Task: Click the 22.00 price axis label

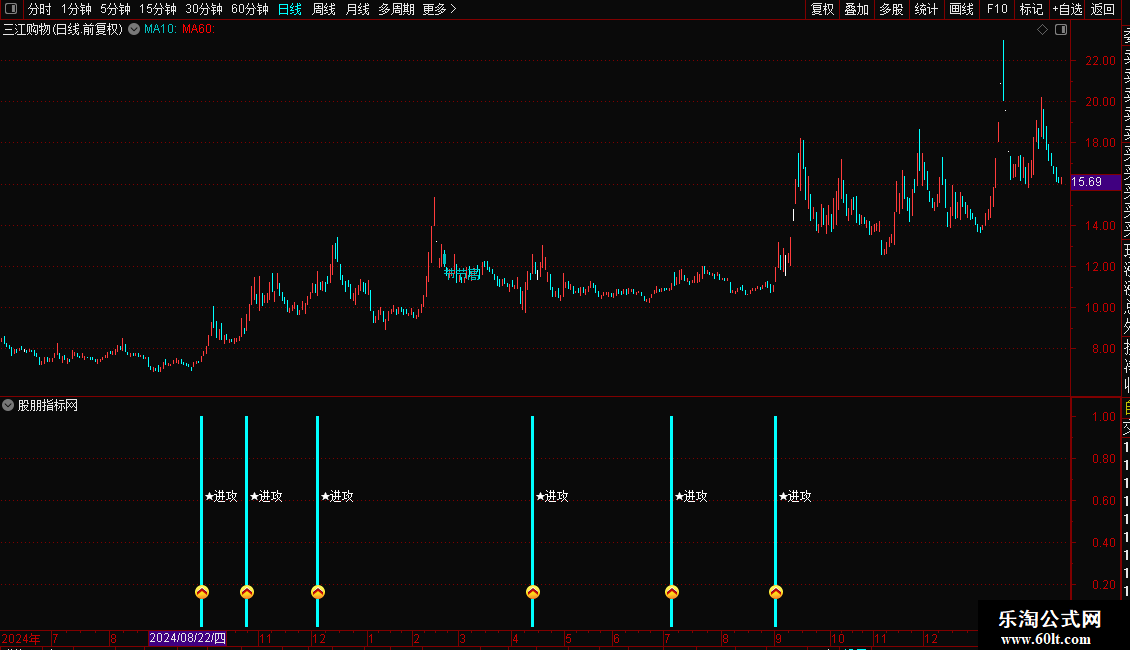Action: tap(1100, 61)
